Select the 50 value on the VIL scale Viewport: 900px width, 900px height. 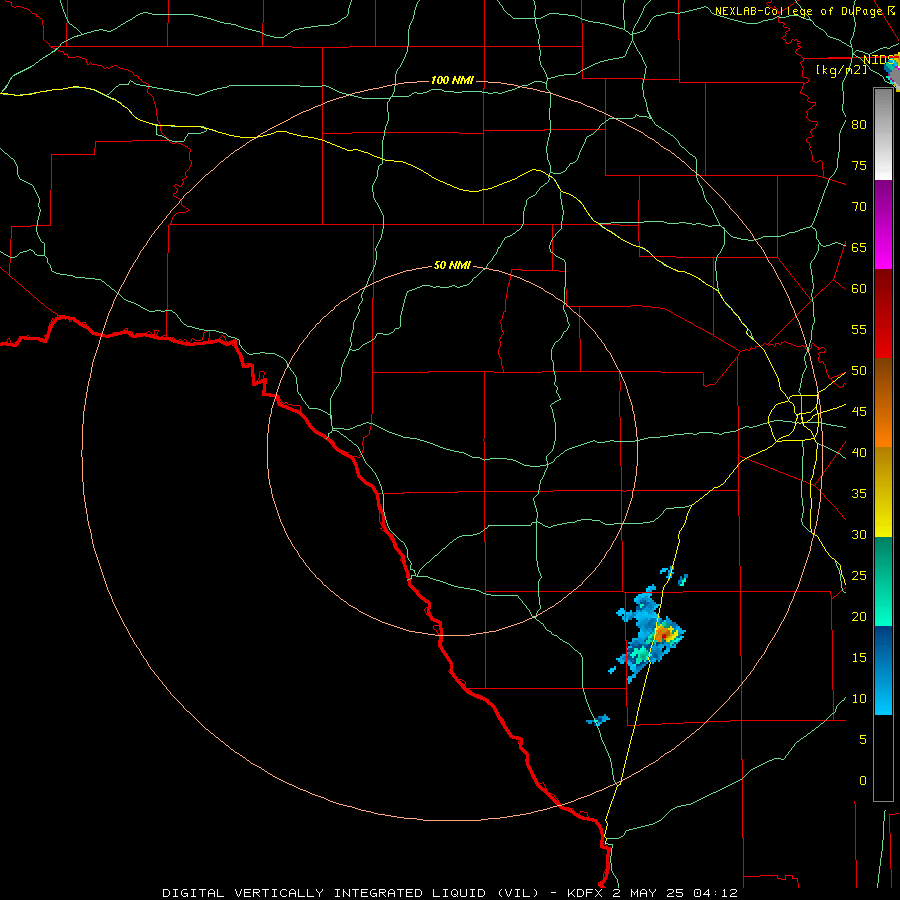click(x=859, y=371)
